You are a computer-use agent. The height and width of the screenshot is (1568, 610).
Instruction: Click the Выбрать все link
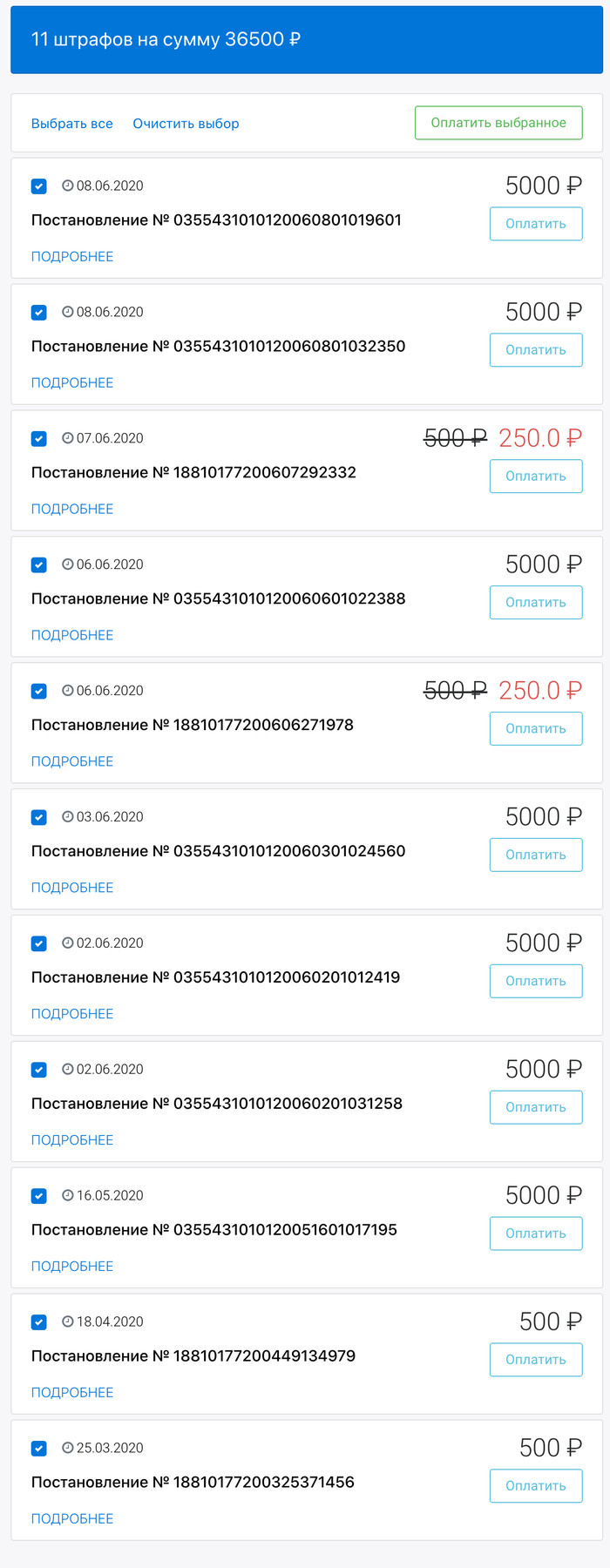pyautogui.click(x=72, y=124)
